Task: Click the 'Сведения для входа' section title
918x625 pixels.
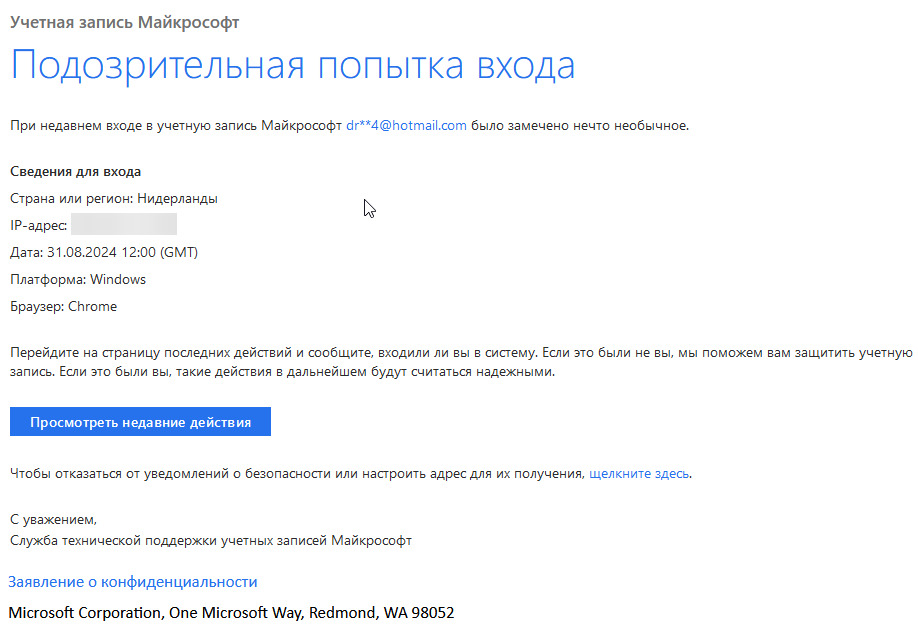Action: click(x=76, y=171)
